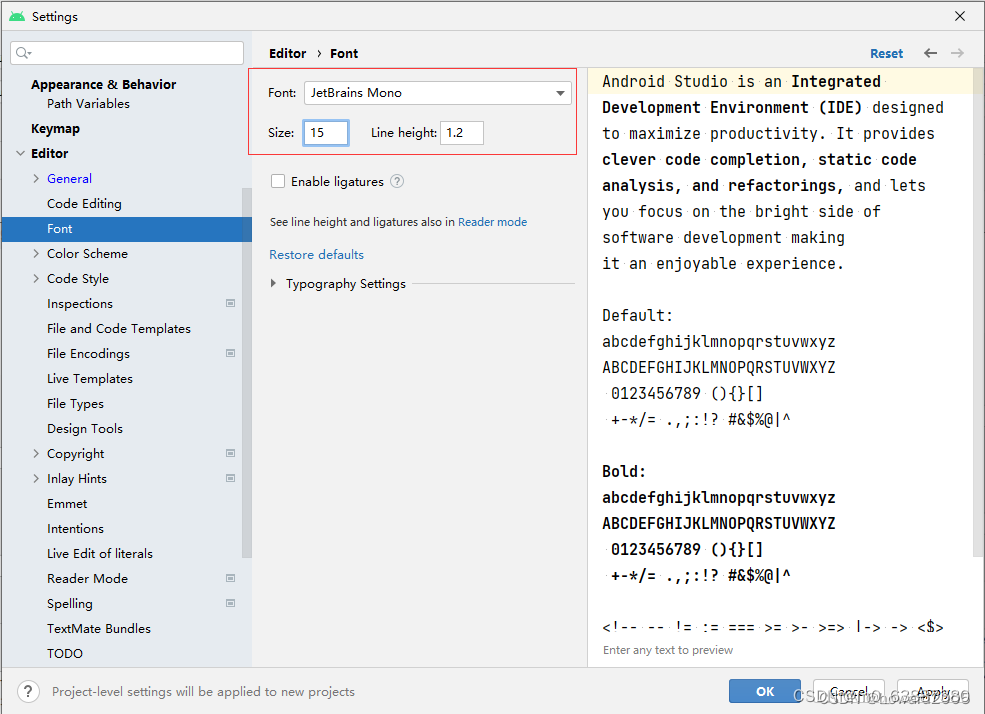Click project-level icon beside Spelling

tap(231, 603)
